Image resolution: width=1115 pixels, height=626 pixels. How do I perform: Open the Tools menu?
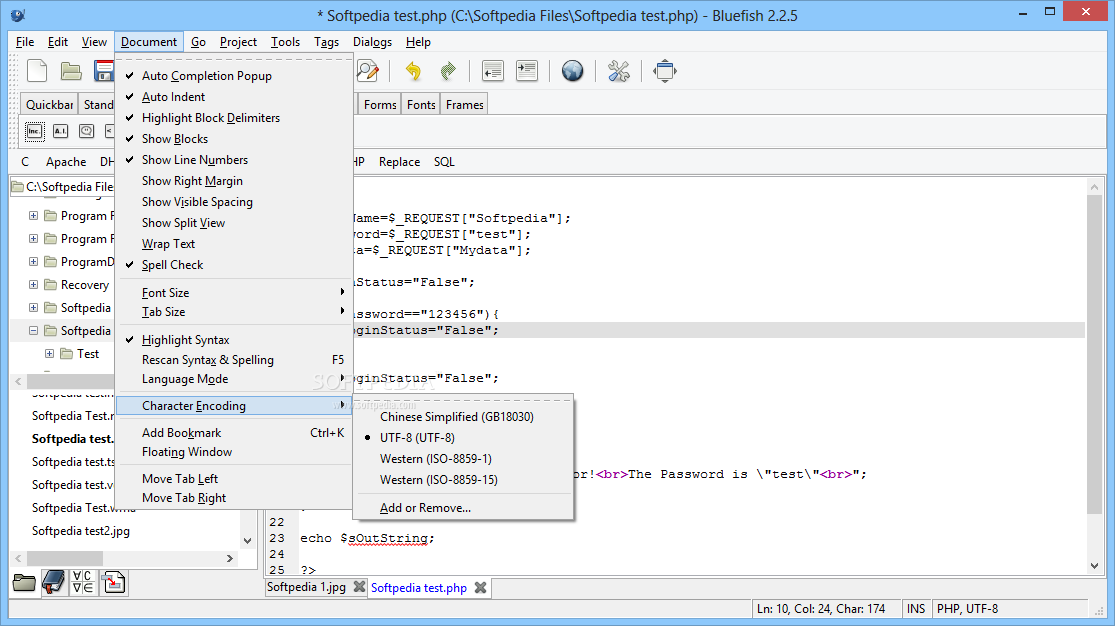coord(285,42)
